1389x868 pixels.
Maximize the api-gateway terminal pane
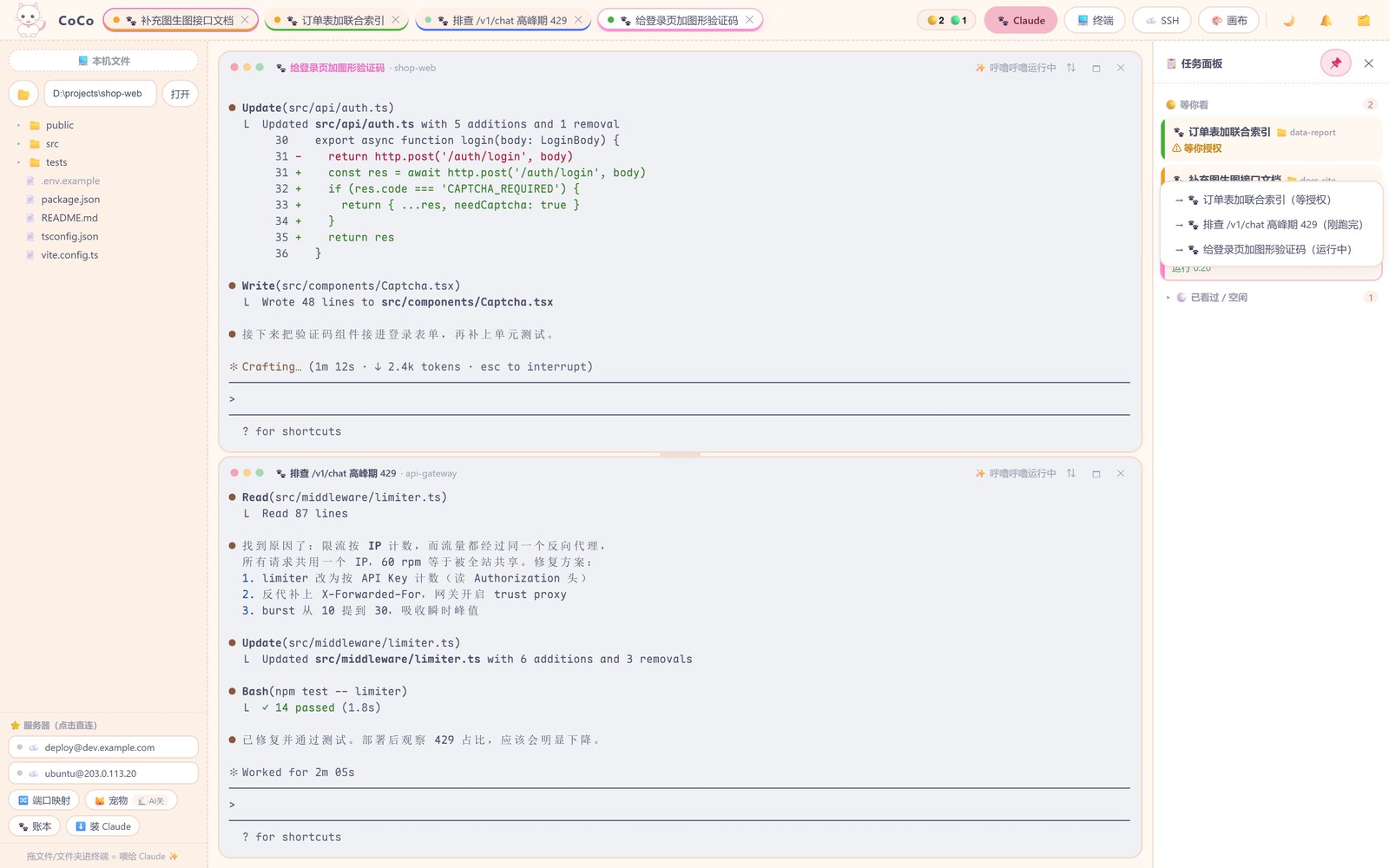point(1096,473)
